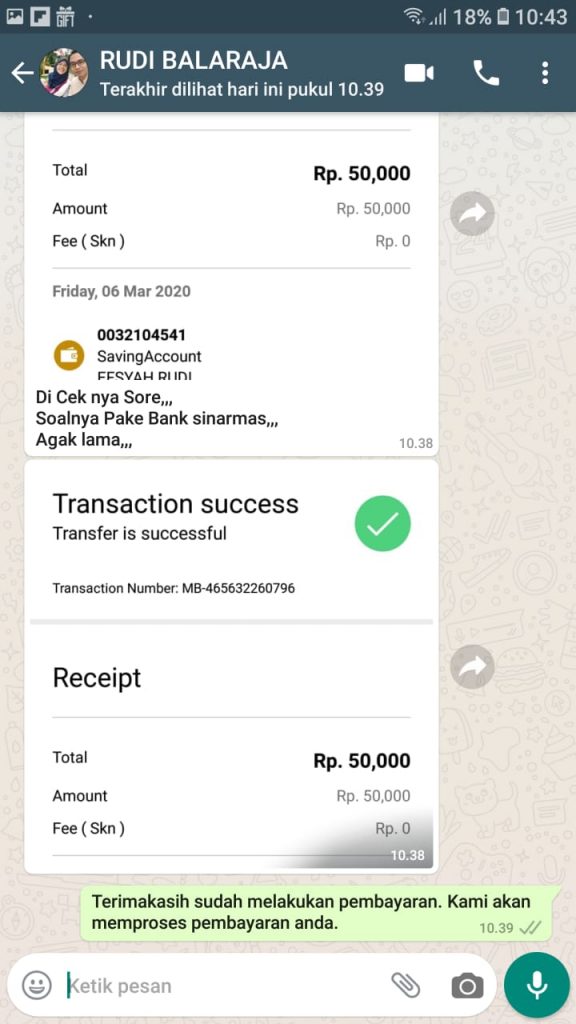Tap the paperclip attachment icon

pyautogui.click(x=405, y=985)
